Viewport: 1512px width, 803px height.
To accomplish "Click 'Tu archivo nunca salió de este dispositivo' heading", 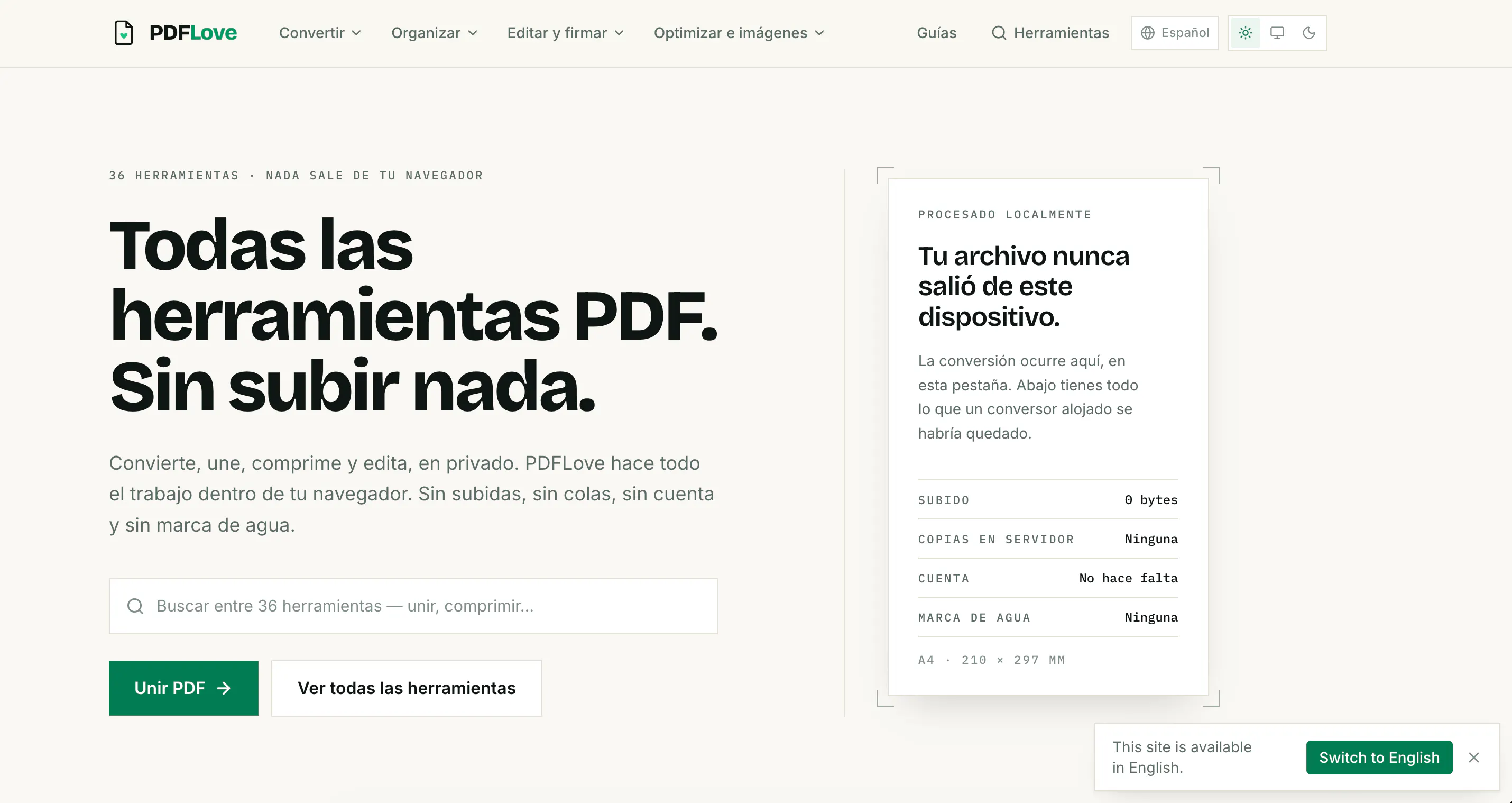I will point(1023,286).
